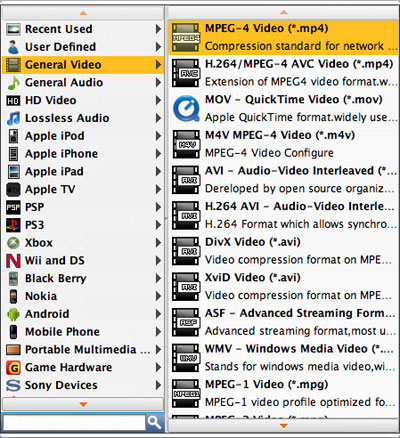Click the Apple iPod device icon
This screenshot has height=438, width=400.
[x=13, y=136]
